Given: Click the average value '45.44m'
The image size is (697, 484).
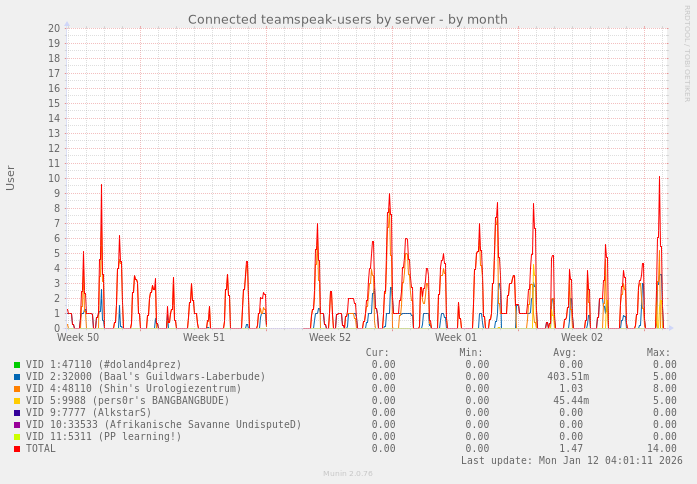Looking at the screenshot, I should pos(571,401).
